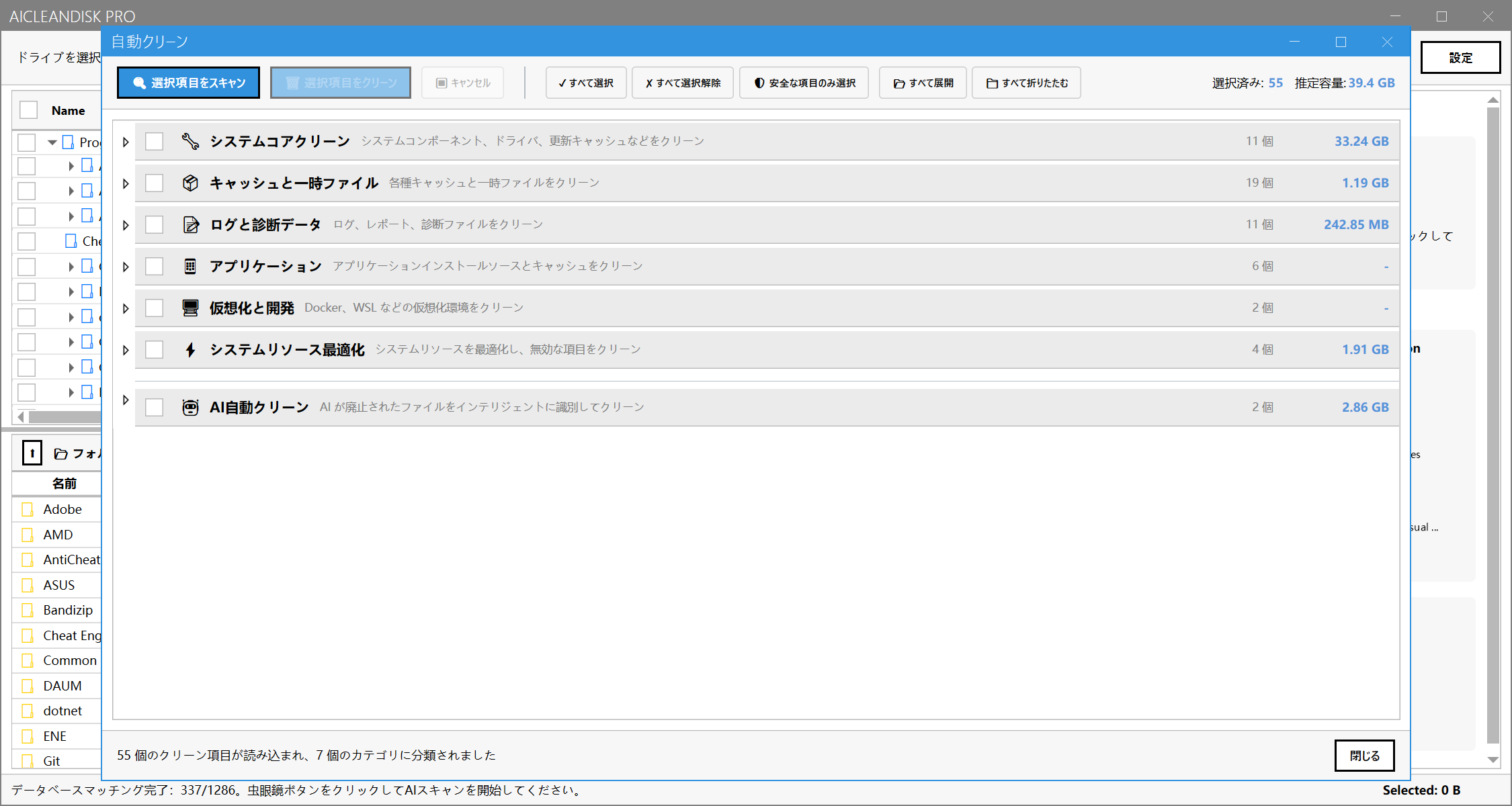Click the document icon on ログと診断データ row
Image resolution: width=1512 pixels, height=806 pixels.
coord(191,224)
